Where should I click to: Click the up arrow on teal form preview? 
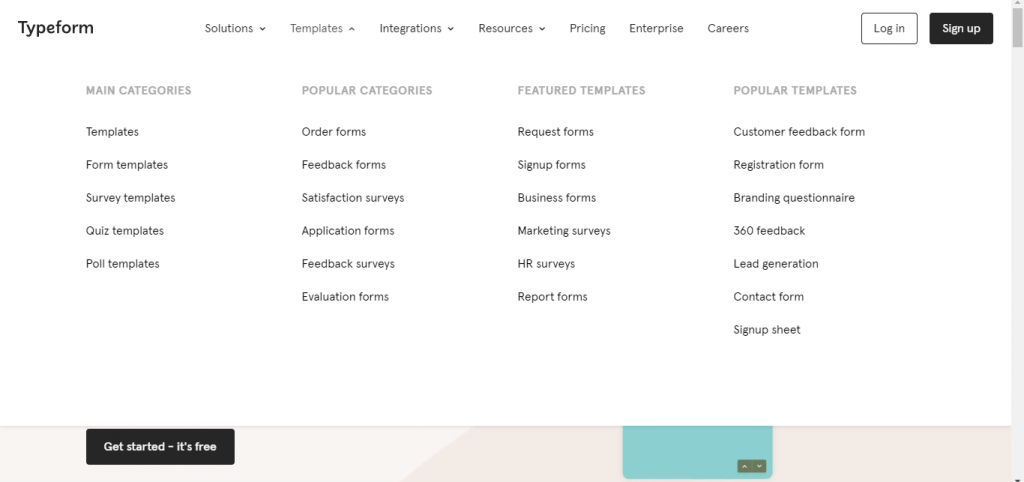744,466
